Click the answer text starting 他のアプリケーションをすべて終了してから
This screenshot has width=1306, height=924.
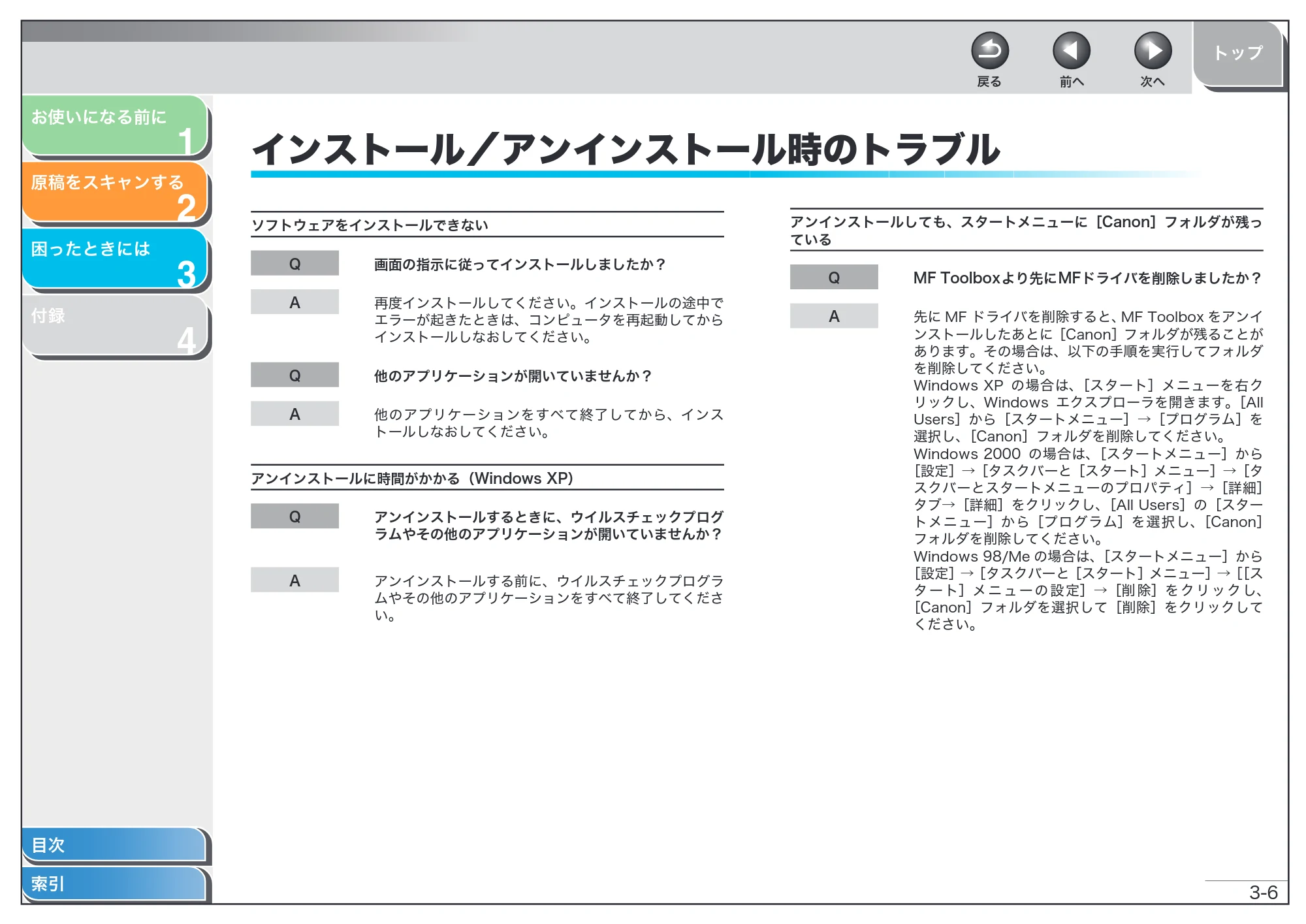coord(549,423)
